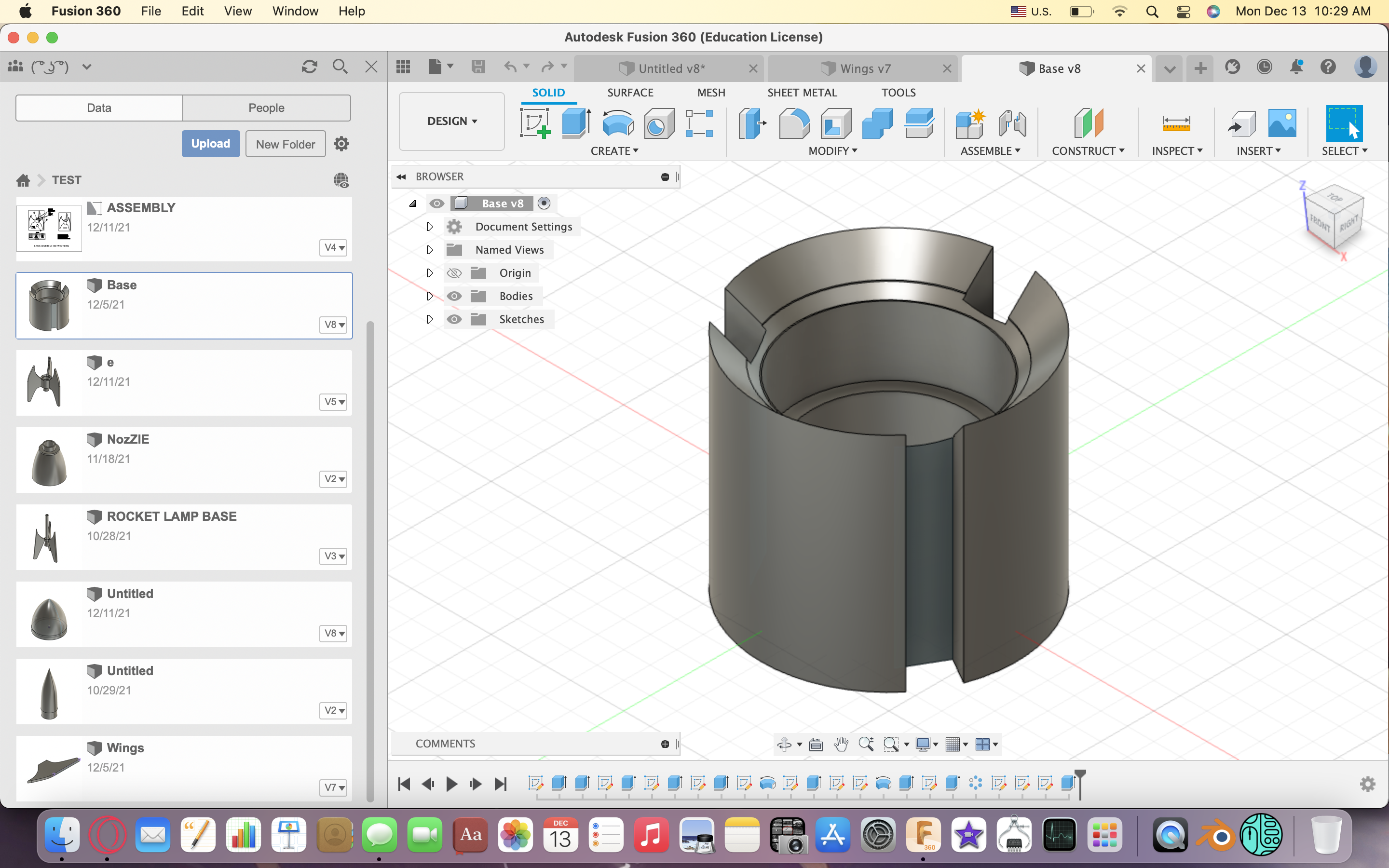Click the New Folder button
Viewport: 1389px width, 868px height.
[285, 144]
